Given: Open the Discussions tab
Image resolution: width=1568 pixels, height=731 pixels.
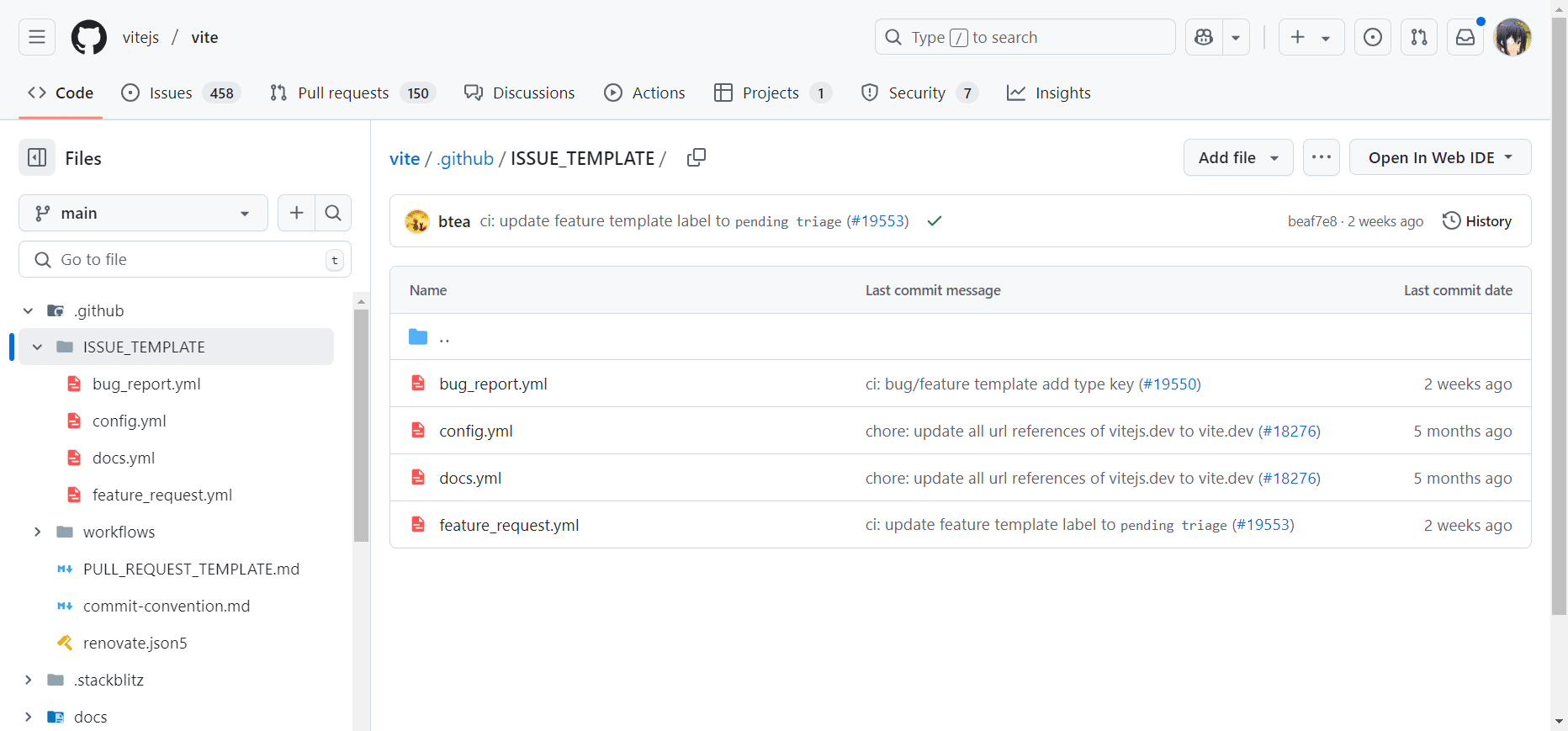Looking at the screenshot, I should click(x=520, y=93).
